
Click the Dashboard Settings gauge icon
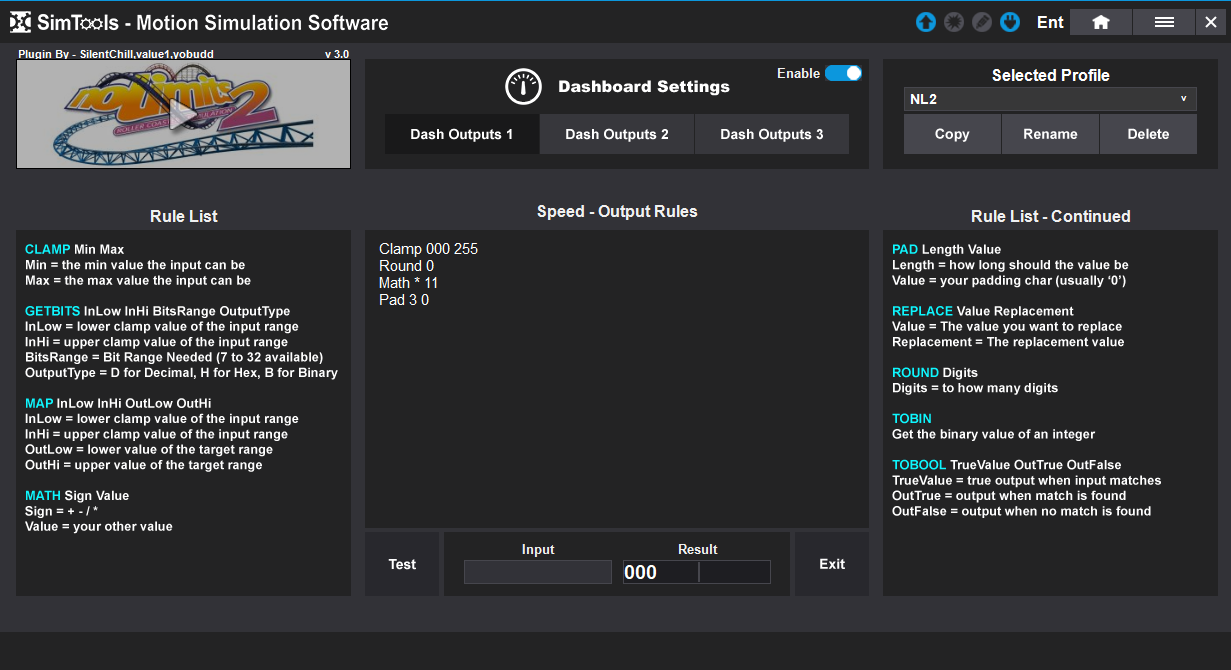[523, 87]
